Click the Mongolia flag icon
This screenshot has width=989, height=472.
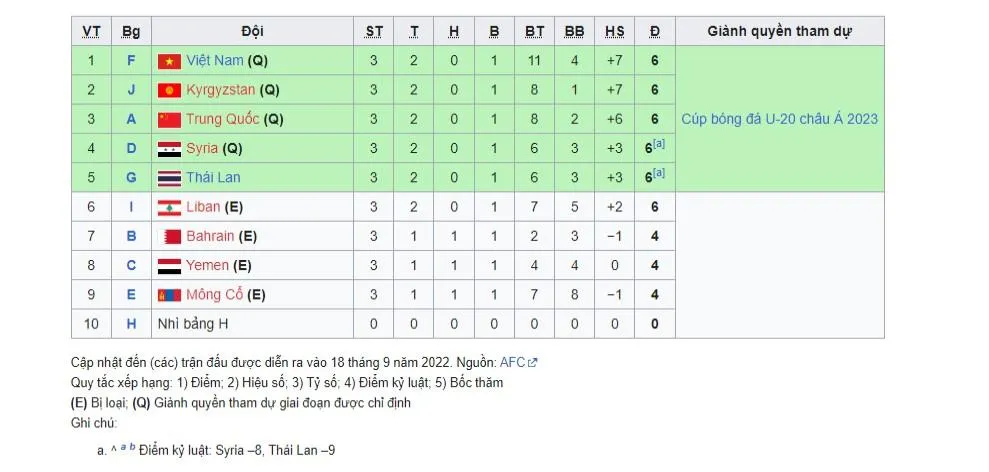169,295
